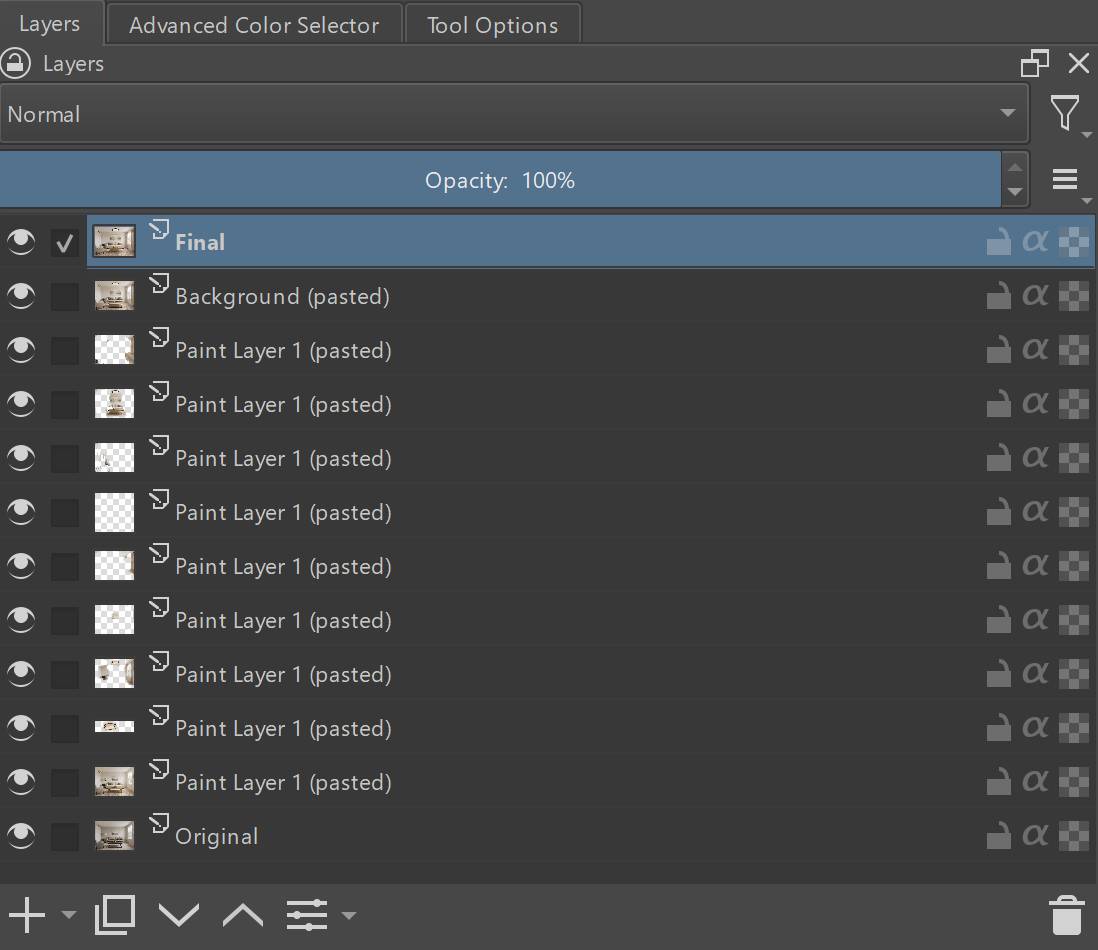Open layer properties sliders icon
This screenshot has width=1098, height=950.
click(x=307, y=915)
